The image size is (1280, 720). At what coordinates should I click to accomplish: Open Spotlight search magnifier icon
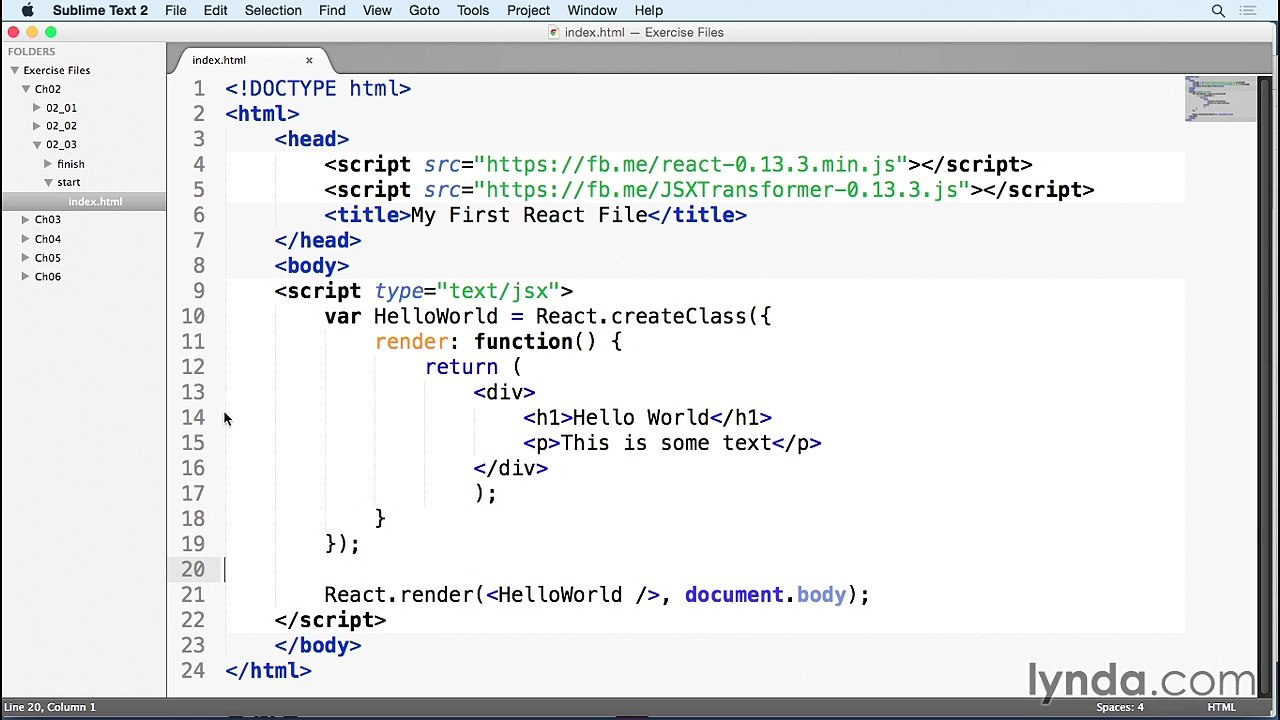pos(1218,10)
